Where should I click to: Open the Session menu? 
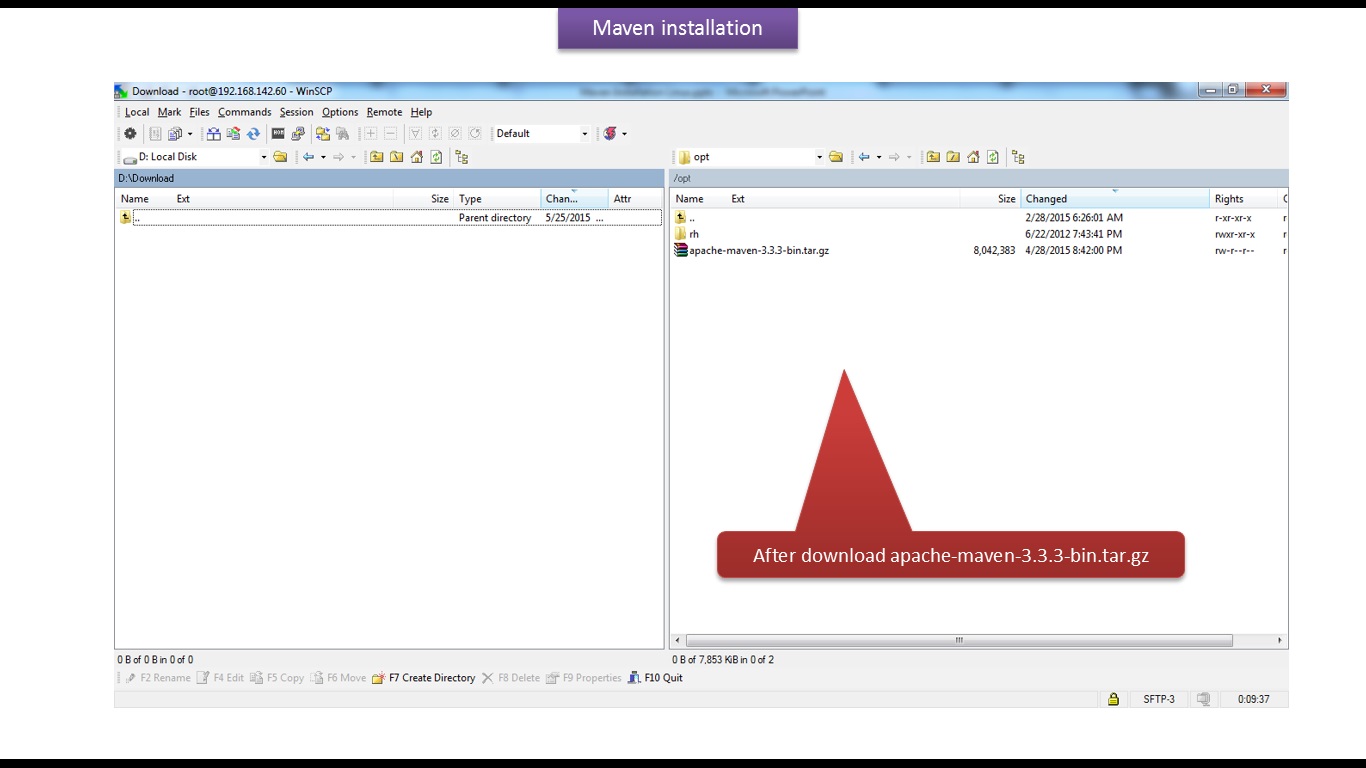tap(296, 112)
